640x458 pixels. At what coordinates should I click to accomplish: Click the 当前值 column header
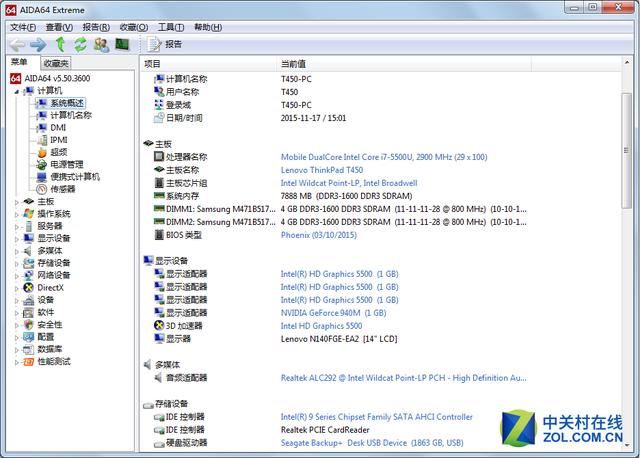[x=404, y=64]
